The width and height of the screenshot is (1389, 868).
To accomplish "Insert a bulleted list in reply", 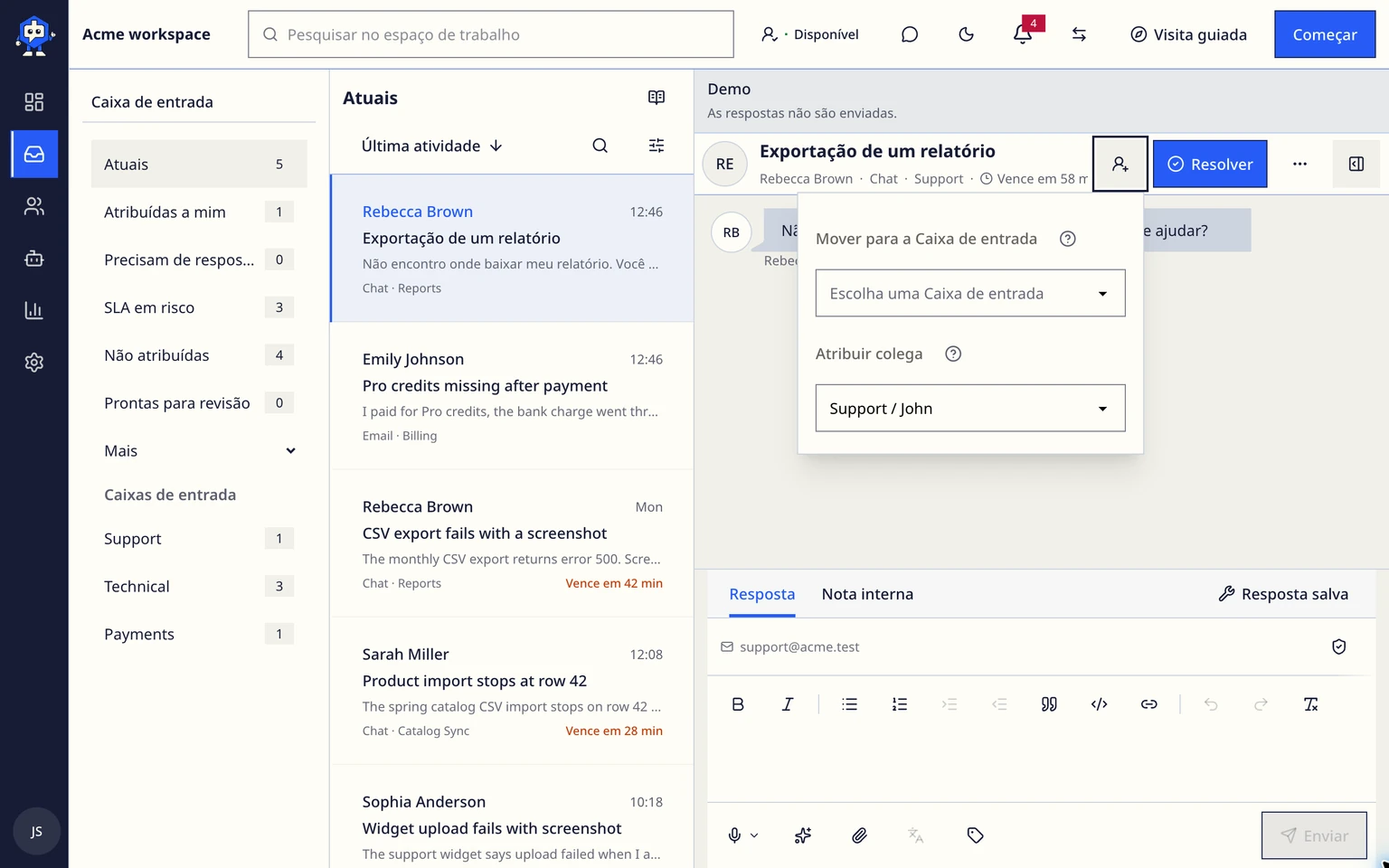I will click(x=849, y=704).
